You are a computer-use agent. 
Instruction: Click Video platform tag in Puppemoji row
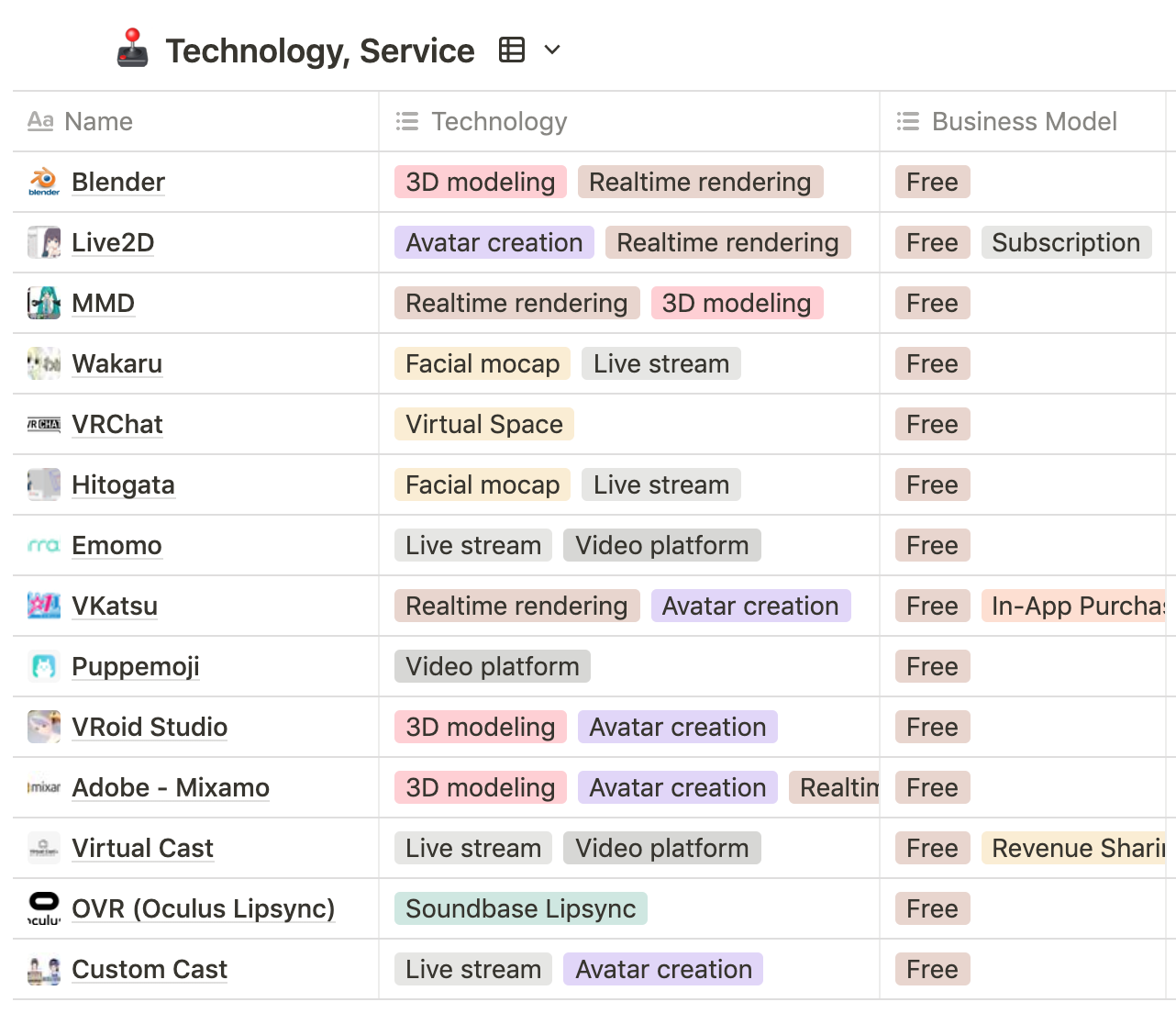click(x=493, y=666)
